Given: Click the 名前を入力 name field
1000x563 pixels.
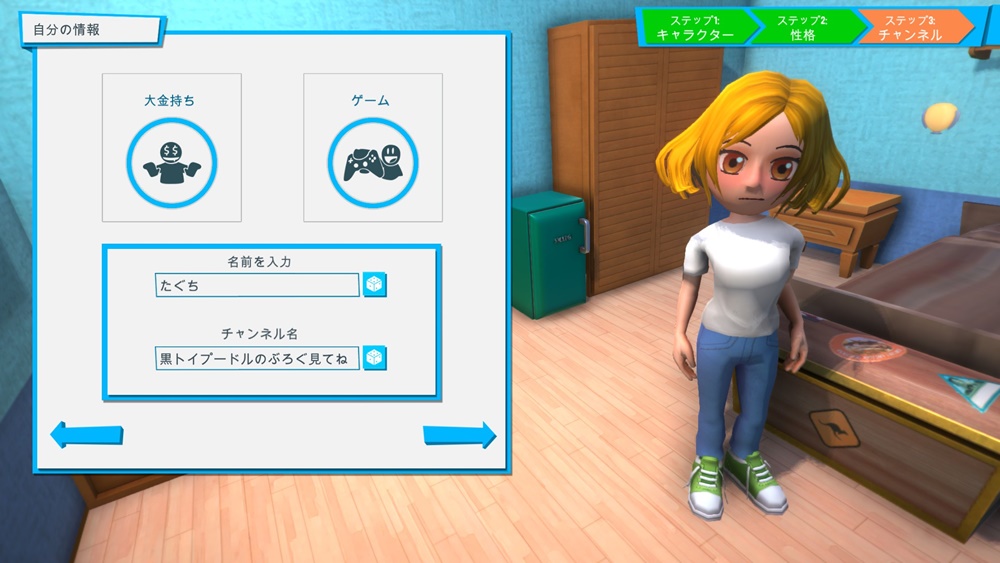Looking at the screenshot, I should pyautogui.click(x=257, y=285).
